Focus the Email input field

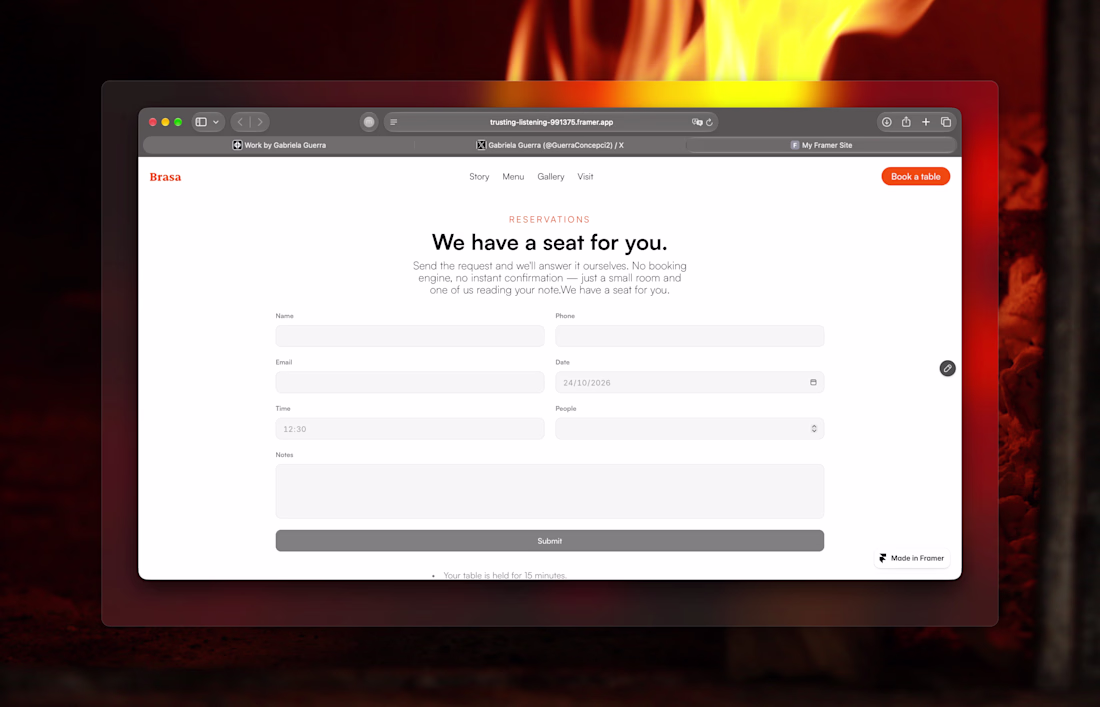(x=410, y=382)
